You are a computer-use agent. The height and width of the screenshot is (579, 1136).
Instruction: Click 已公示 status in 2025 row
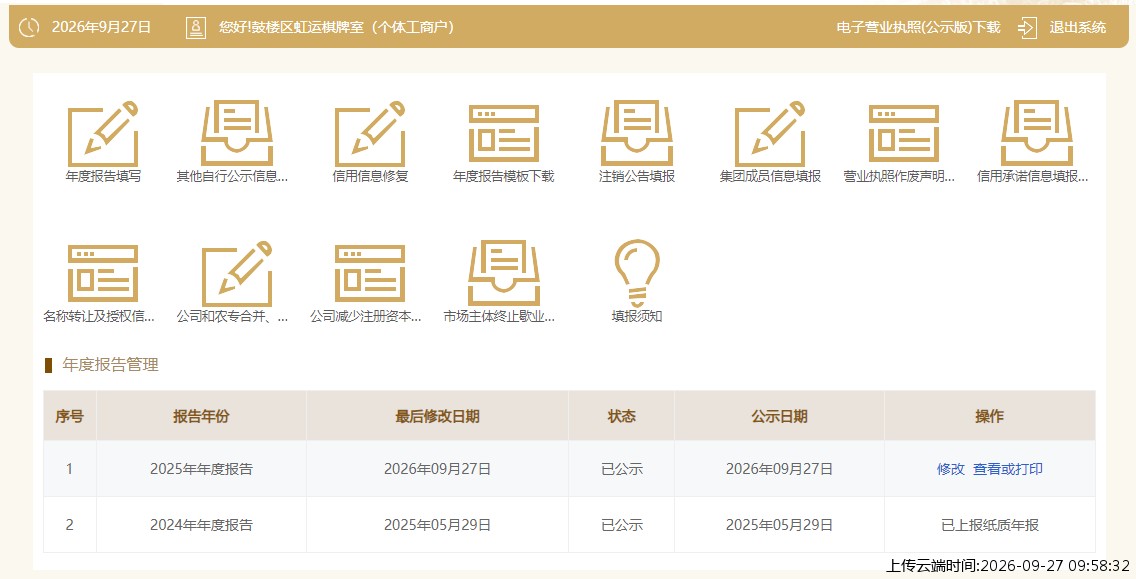click(622, 469)
